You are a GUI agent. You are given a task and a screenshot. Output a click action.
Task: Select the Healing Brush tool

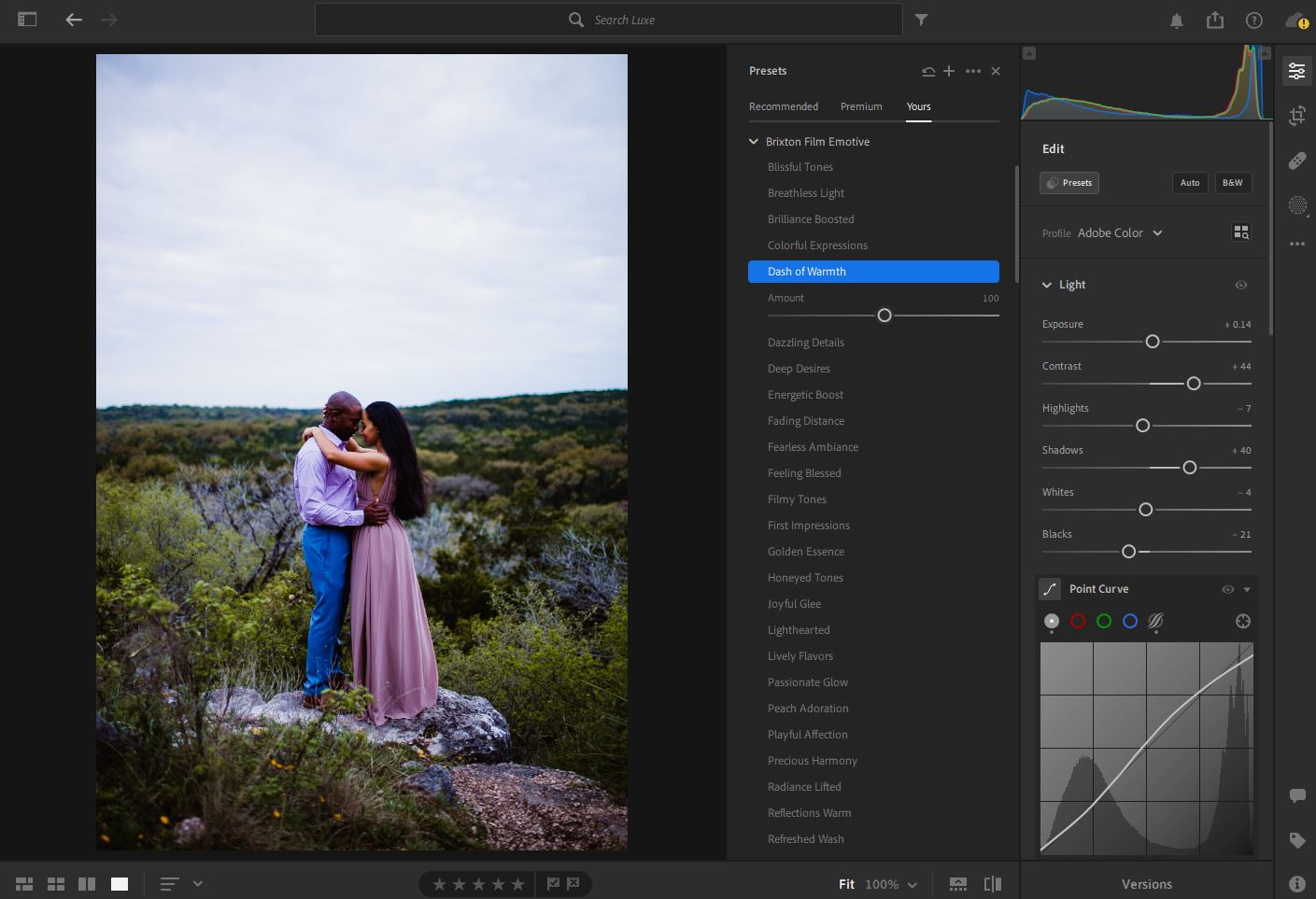[1297, 161]
